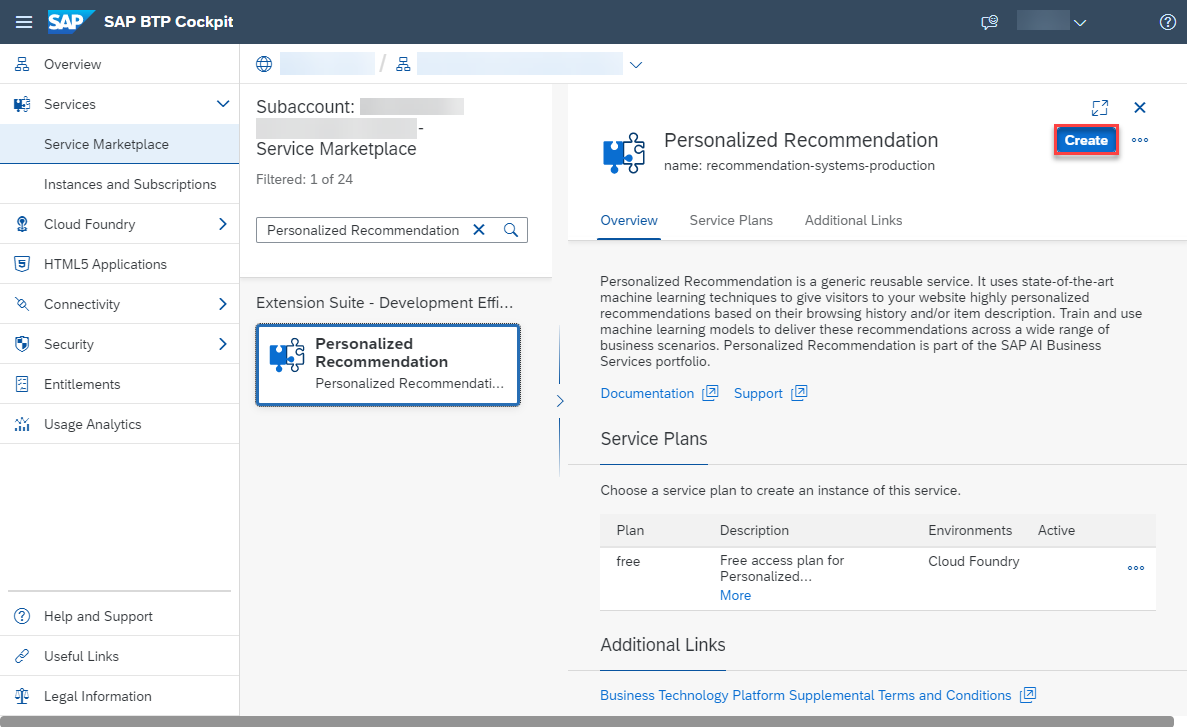Image resolution: width=1187 pixels, height=727 pixels.
Task: Open the hamburger navigation menu
Action: tap(24, 22)
